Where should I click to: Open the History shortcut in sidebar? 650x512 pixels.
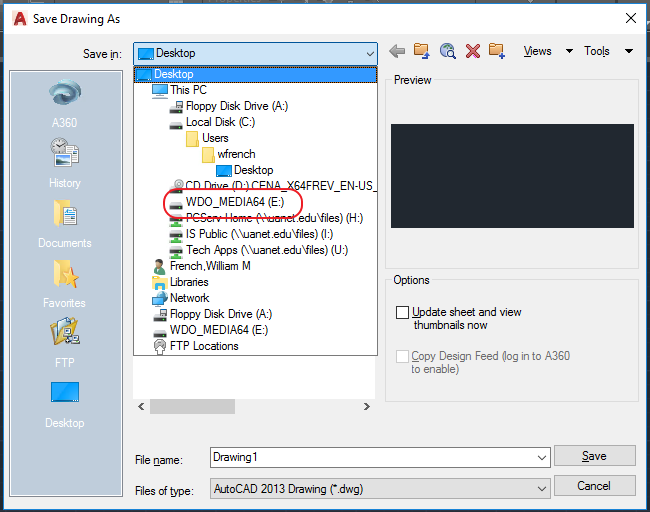65,164
